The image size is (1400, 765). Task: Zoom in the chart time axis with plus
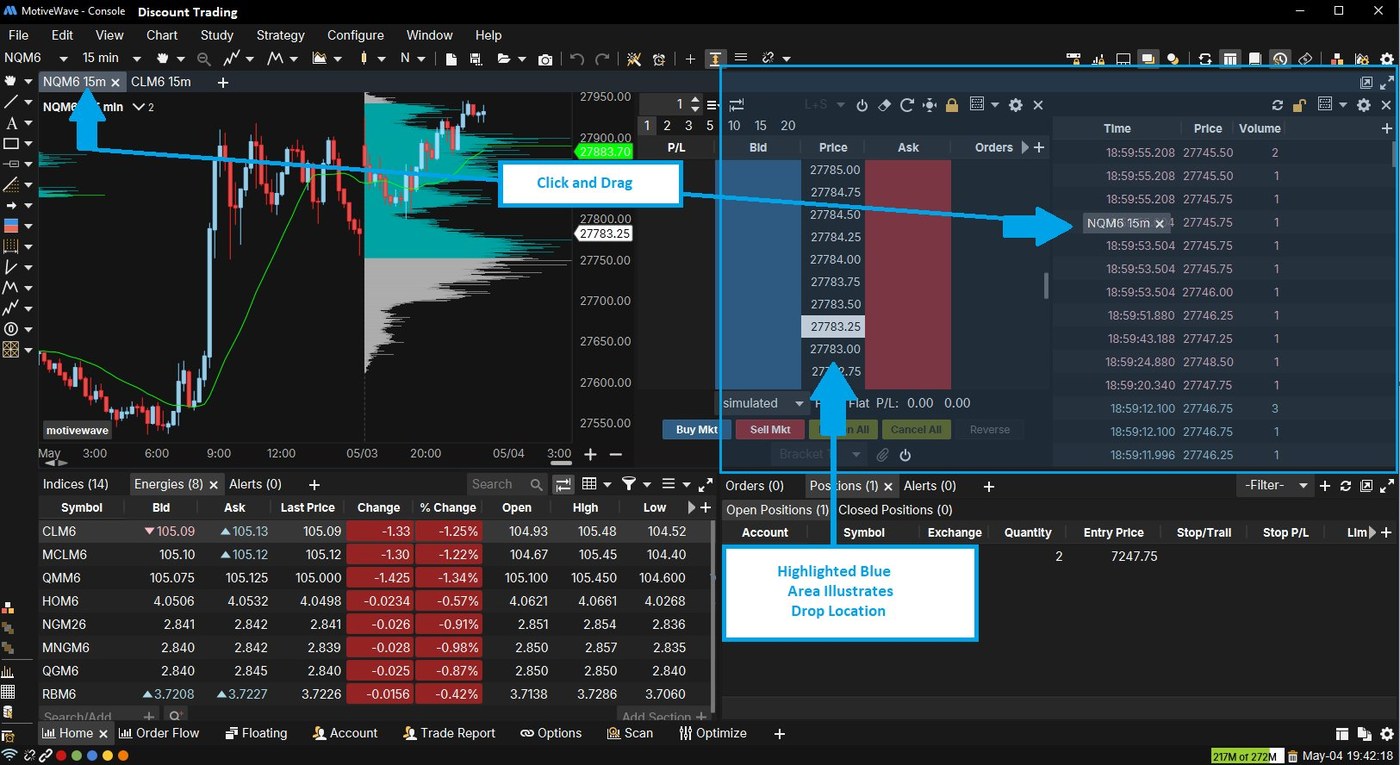590,454
